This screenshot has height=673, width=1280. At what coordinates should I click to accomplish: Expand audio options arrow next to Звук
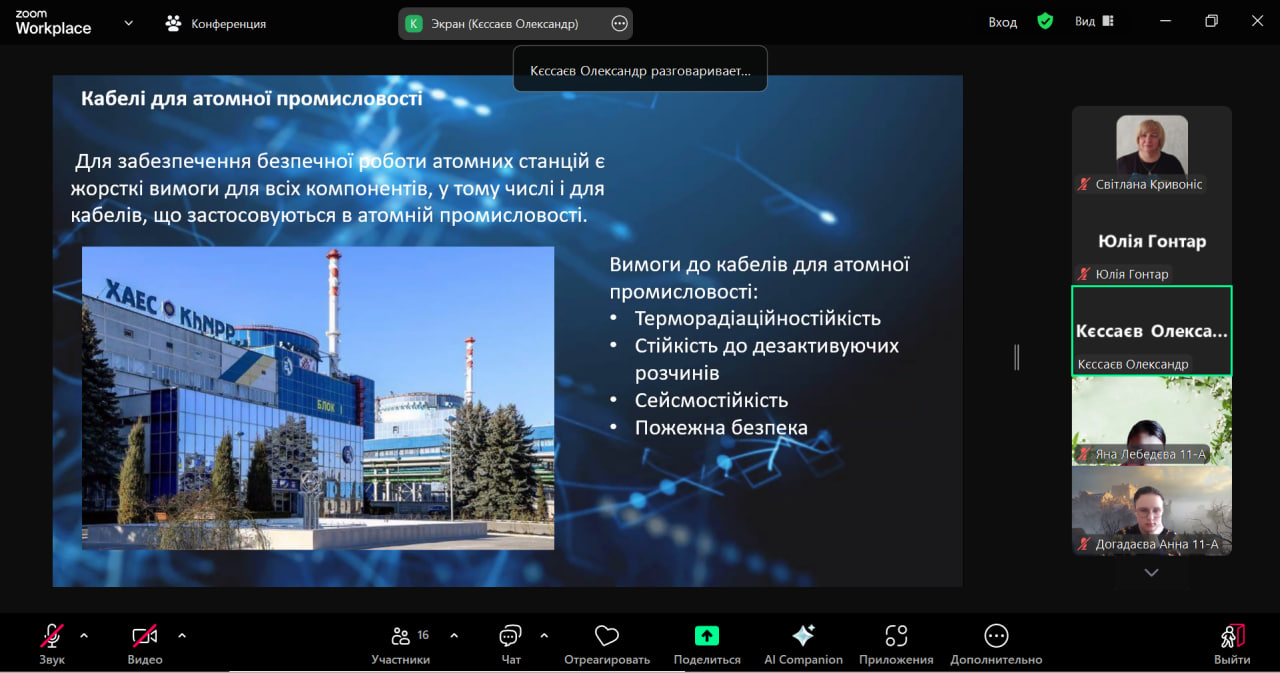coord(84,635)
